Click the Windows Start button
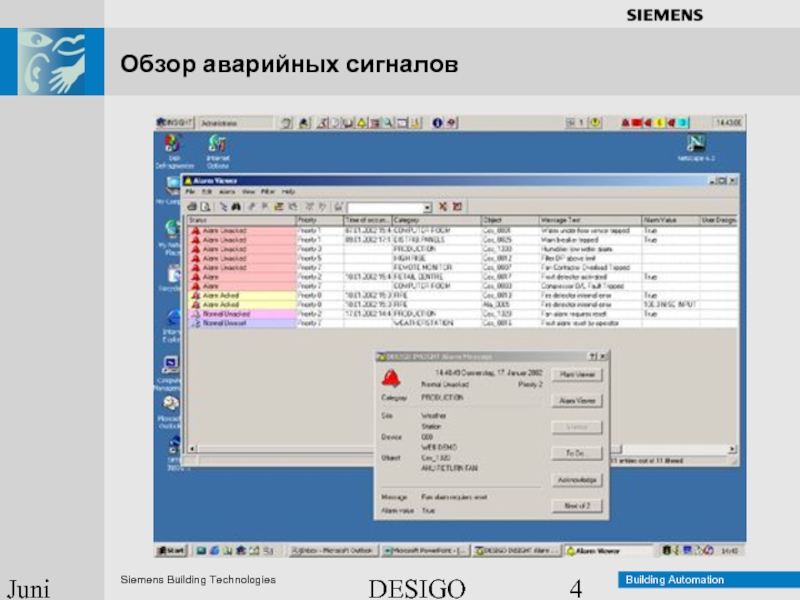The height and width of the screenshot is (600, 800). pyautogui.click(x=171, y=551)
